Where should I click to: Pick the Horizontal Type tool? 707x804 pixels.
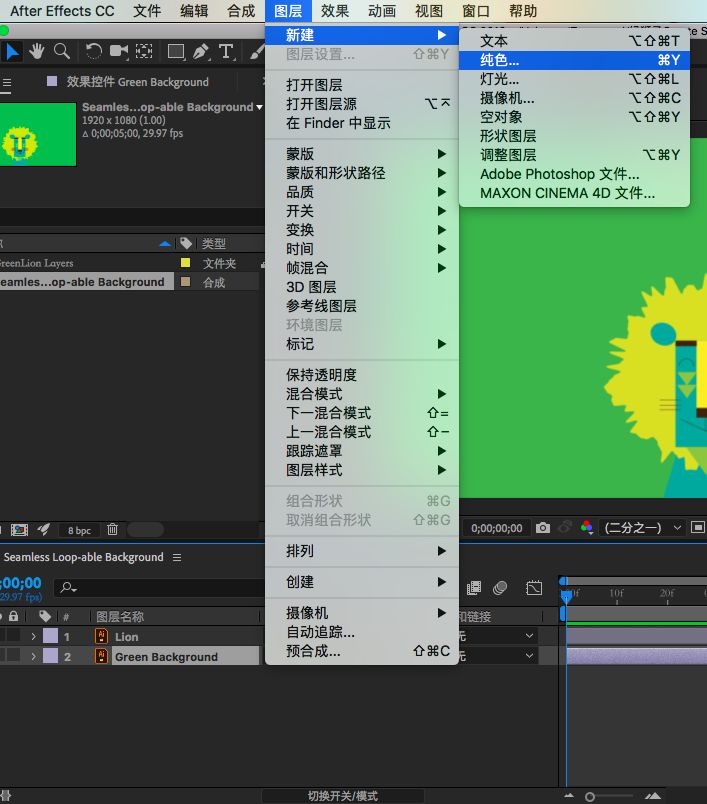pos(226,51)
